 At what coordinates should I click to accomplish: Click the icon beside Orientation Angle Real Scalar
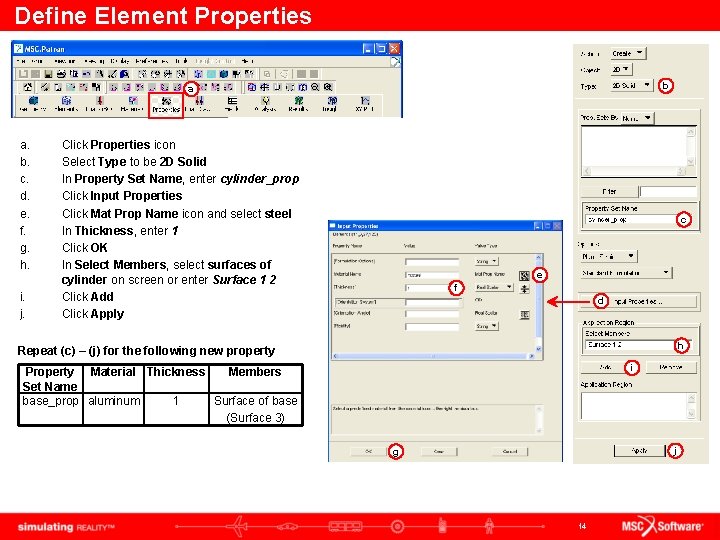524,315
